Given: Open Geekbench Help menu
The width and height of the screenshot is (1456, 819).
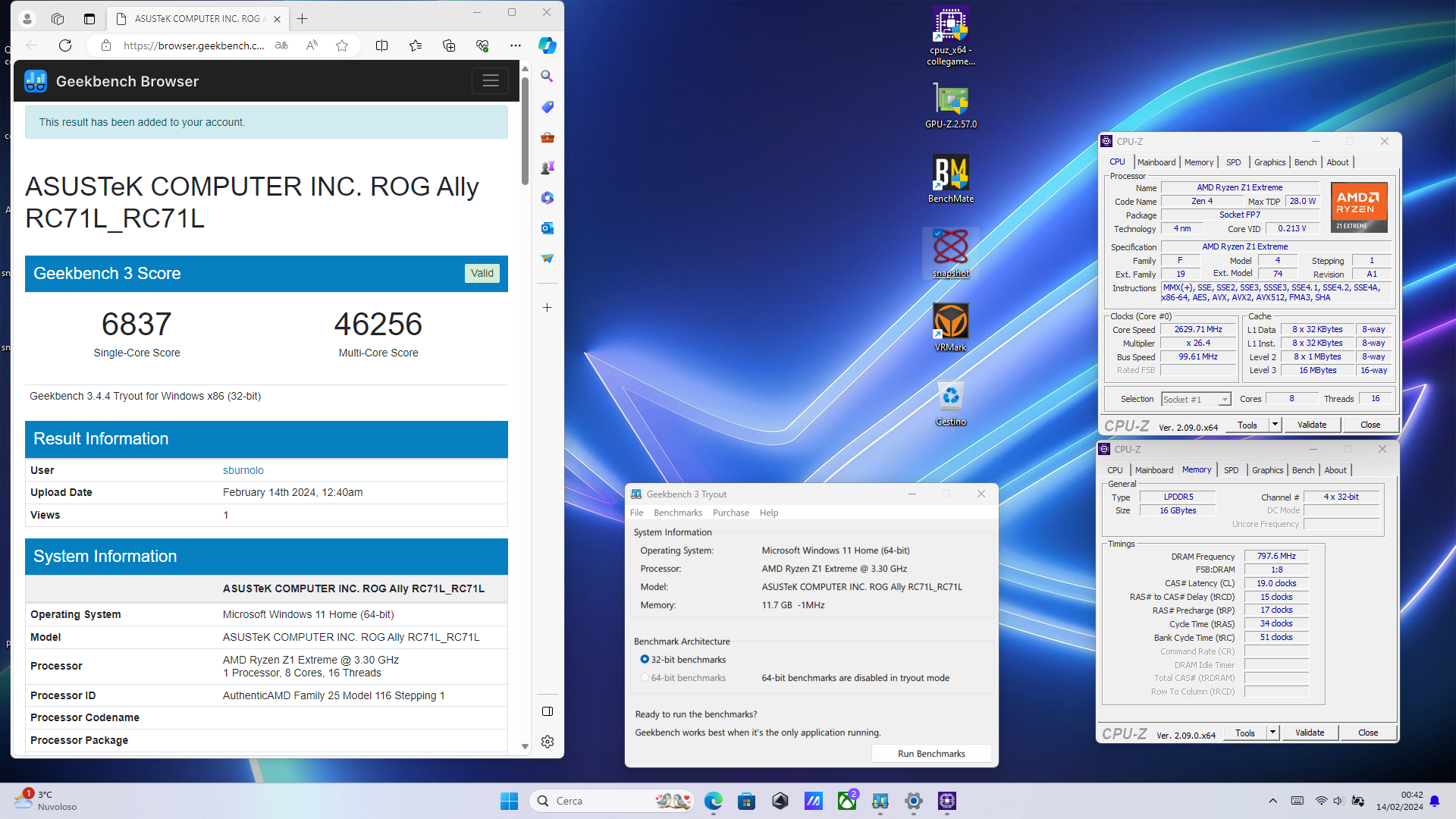Looking at the screenshot, I should (x=769, y=513).
